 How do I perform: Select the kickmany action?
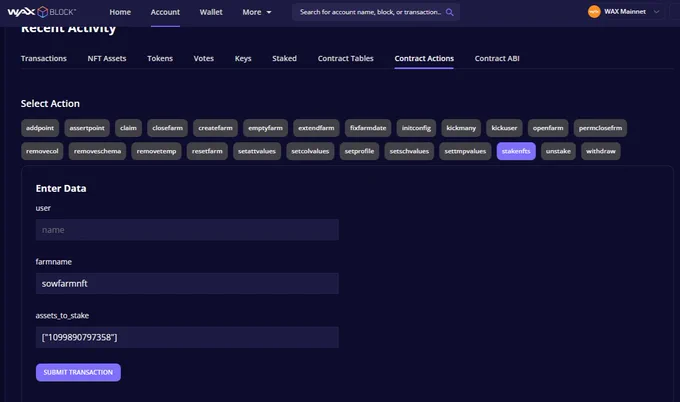461,128
